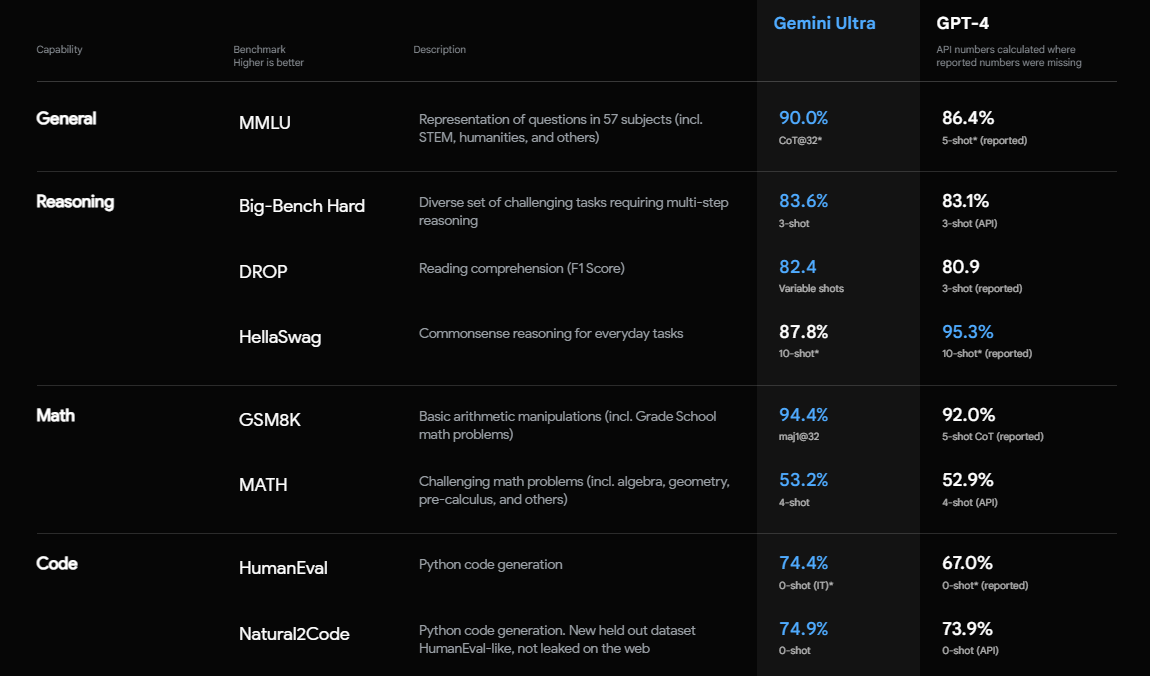The height and width of the screenshot is (676, 1150).
Task: Click the CoT@32* note
Action: click(x=800, y=141)
